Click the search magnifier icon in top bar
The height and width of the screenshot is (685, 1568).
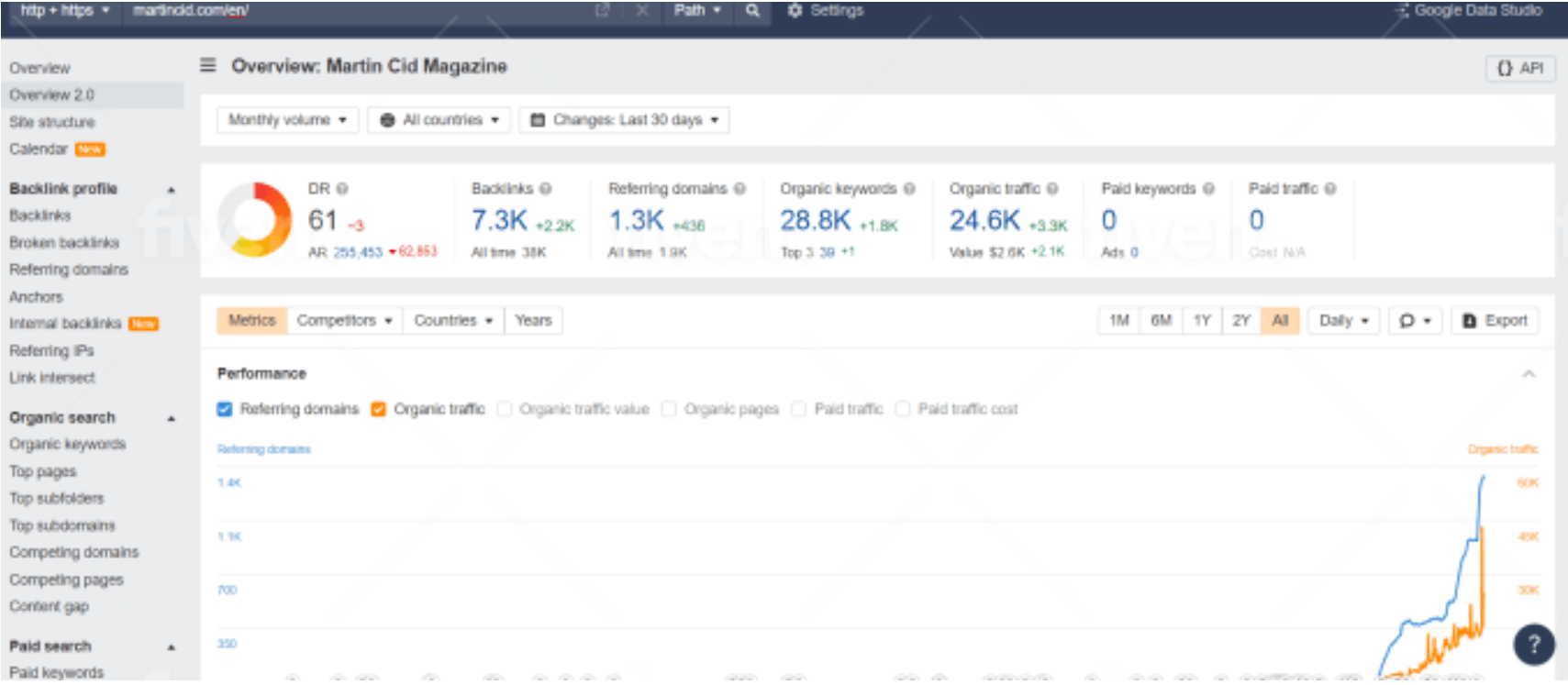[752, 11]
